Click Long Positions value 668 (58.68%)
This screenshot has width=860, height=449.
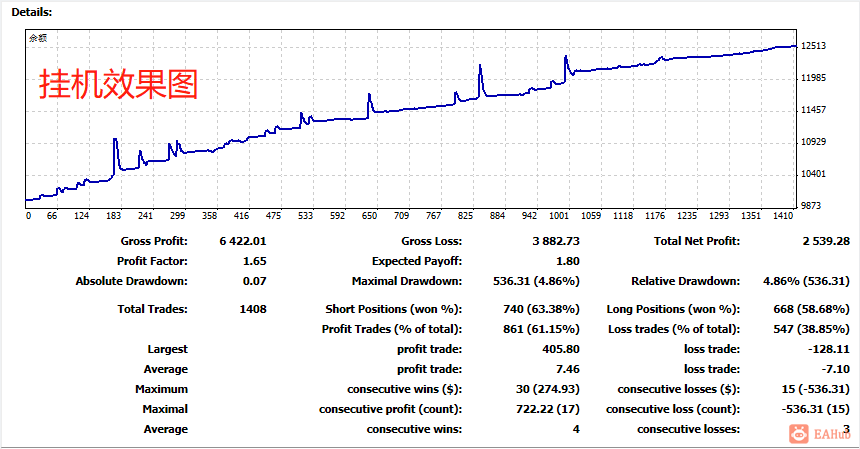pyautogui.click(x=811, y=309)
